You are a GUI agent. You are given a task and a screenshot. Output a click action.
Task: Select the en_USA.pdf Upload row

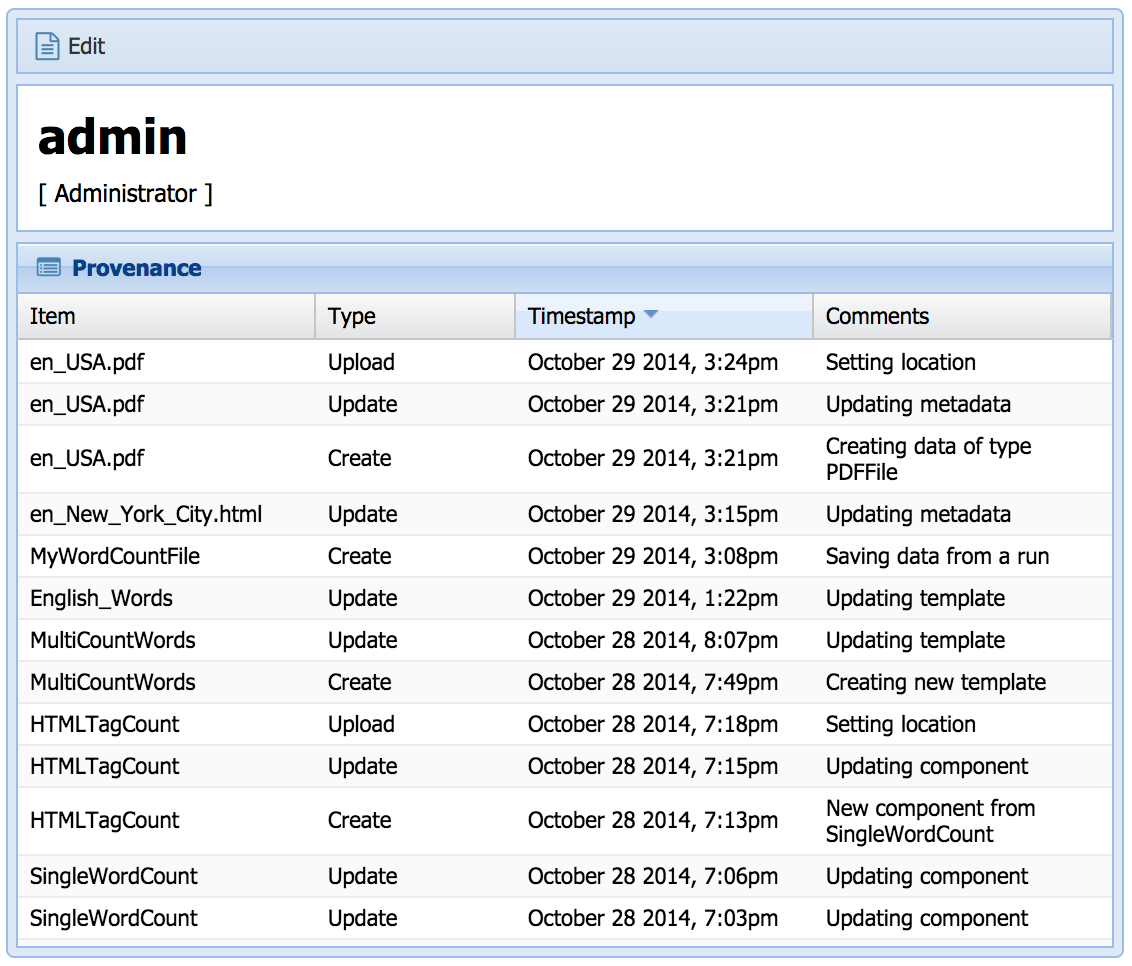pyautogui.click(x=87, y=362)
